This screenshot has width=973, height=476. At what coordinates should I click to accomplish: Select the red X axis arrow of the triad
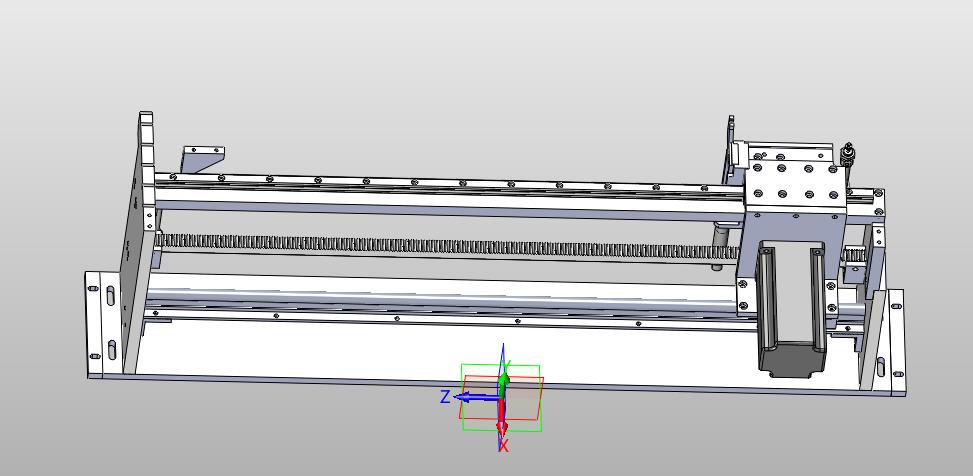point(502,417)
